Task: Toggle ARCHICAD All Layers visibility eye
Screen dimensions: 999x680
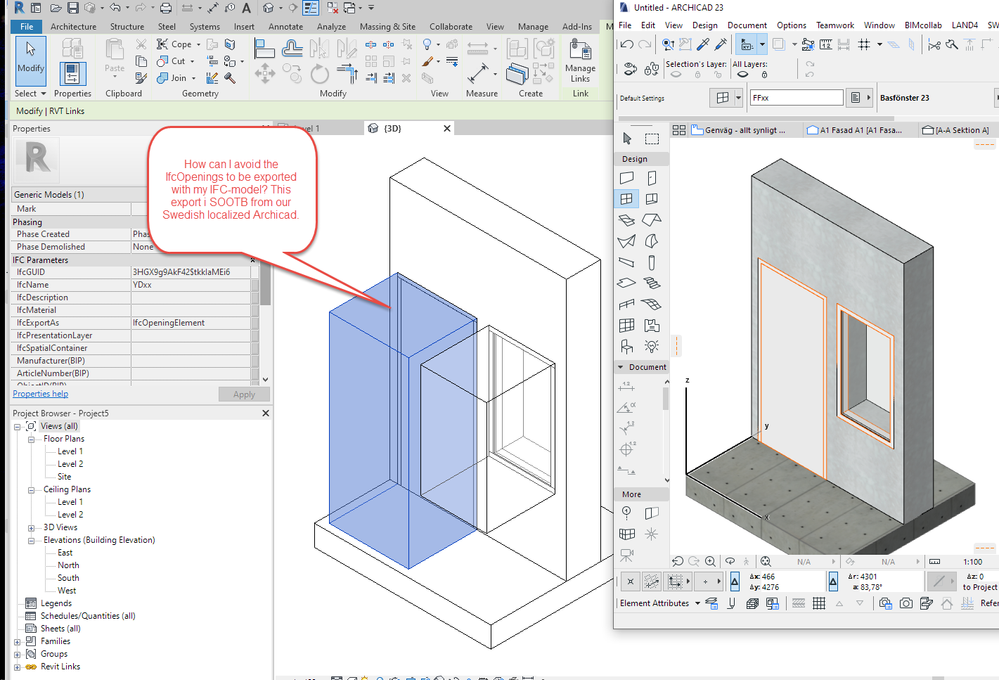Action: (x=742, y=75)
